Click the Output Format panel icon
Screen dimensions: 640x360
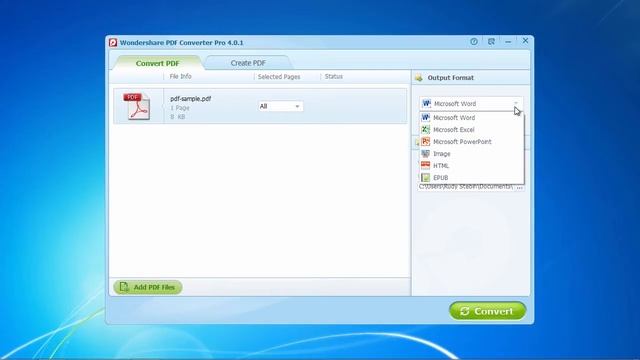click(418, 78)
